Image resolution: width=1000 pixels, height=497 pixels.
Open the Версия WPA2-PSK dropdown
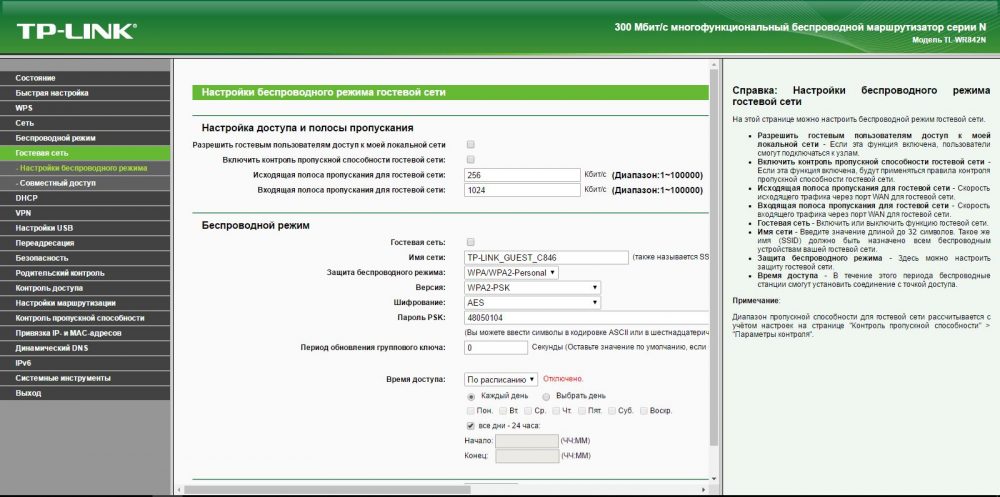(x=533, y=288)
